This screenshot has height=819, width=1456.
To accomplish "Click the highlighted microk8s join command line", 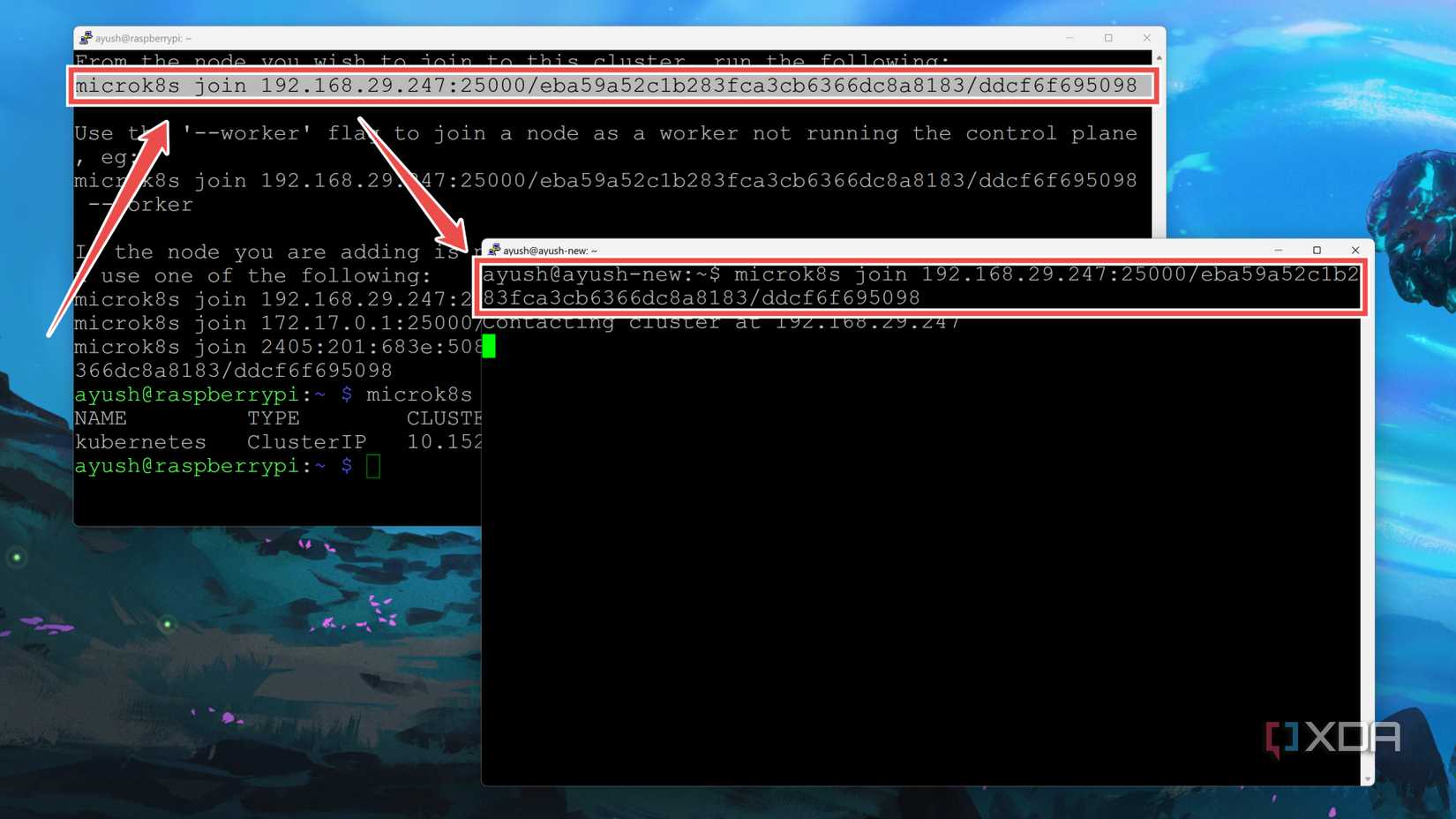I will click(605, 86).
